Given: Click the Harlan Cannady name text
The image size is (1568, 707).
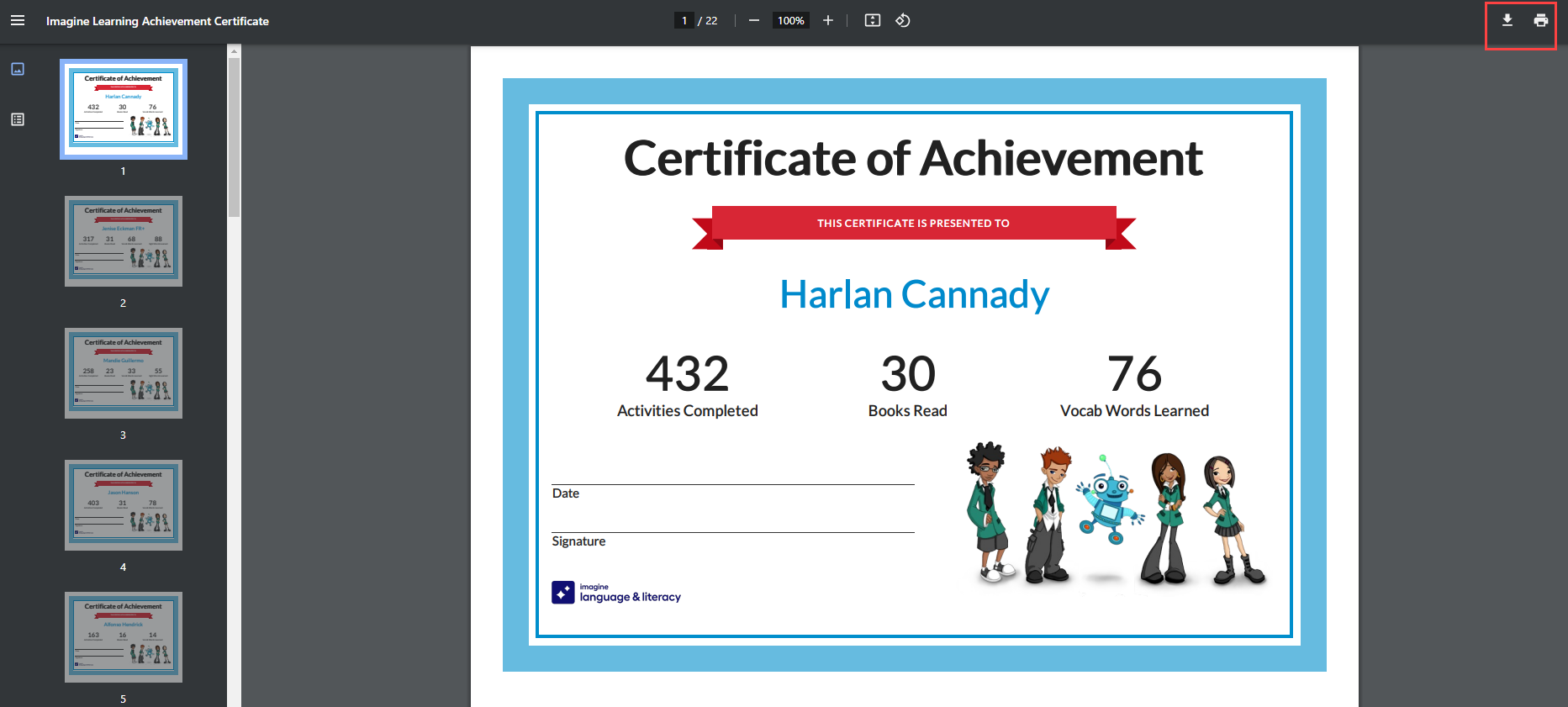Looking at the screenshot, I should click(x=914, y=295).
